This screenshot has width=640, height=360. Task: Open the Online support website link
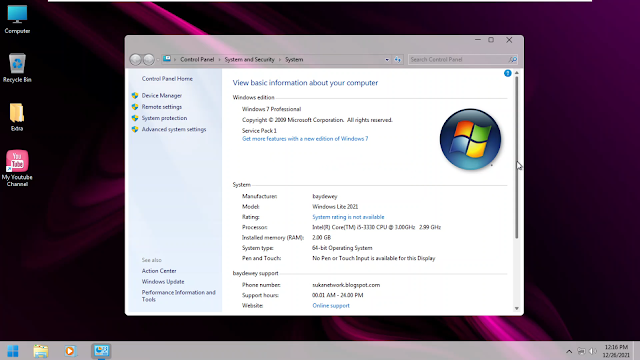(331, 306)
